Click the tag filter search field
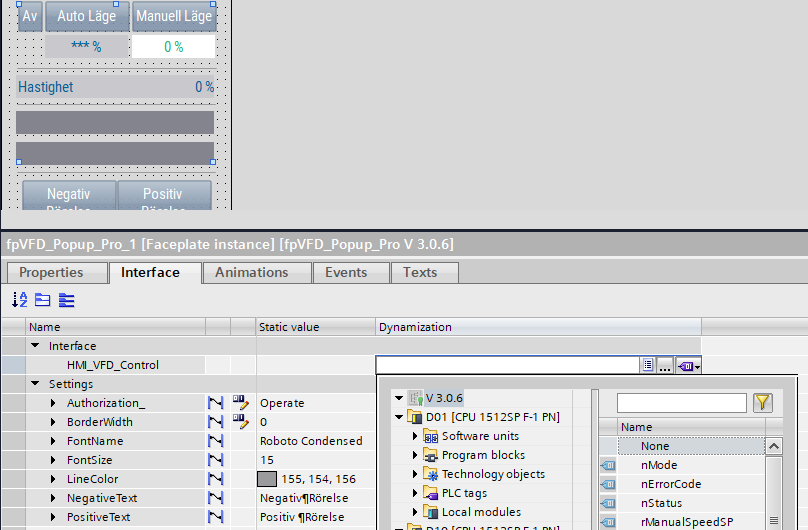808x530 pixels. [682, 403]
